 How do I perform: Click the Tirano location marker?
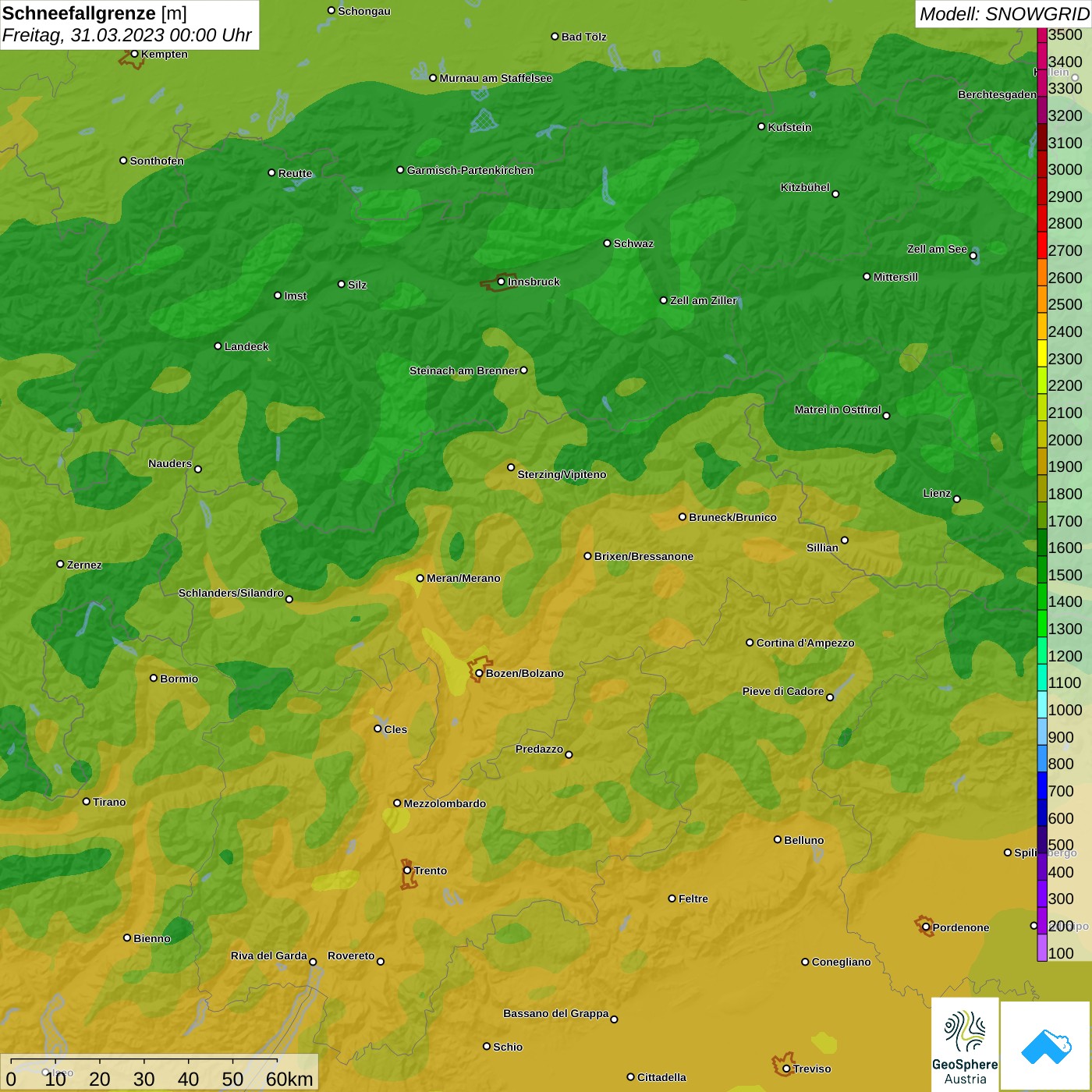click(87, 801)
